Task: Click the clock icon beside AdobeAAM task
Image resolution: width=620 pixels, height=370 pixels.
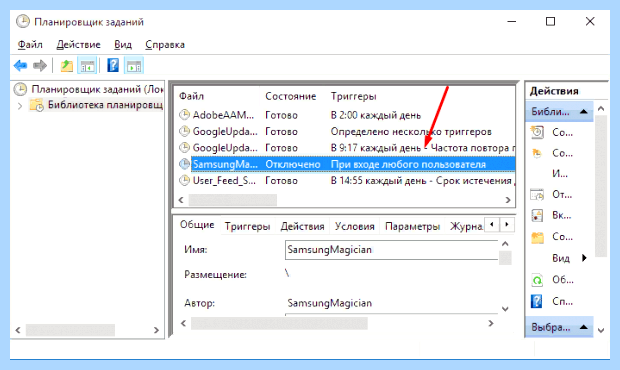Action: [x=184, y=115]
